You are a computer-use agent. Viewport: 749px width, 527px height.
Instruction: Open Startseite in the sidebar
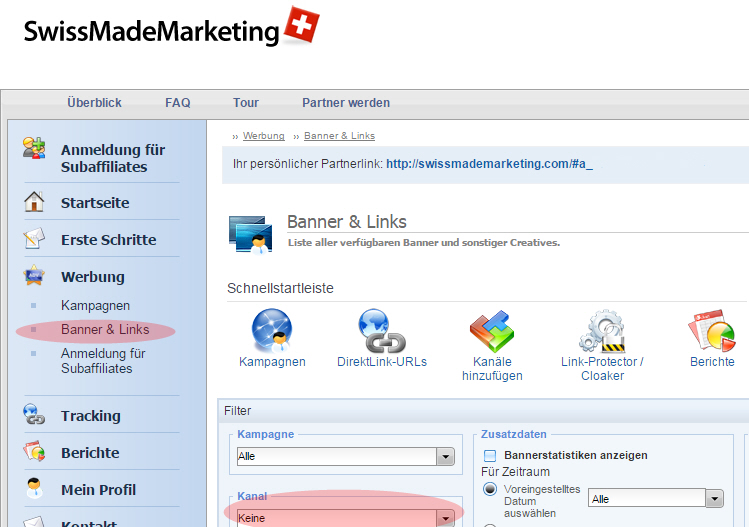pos(95,203)
